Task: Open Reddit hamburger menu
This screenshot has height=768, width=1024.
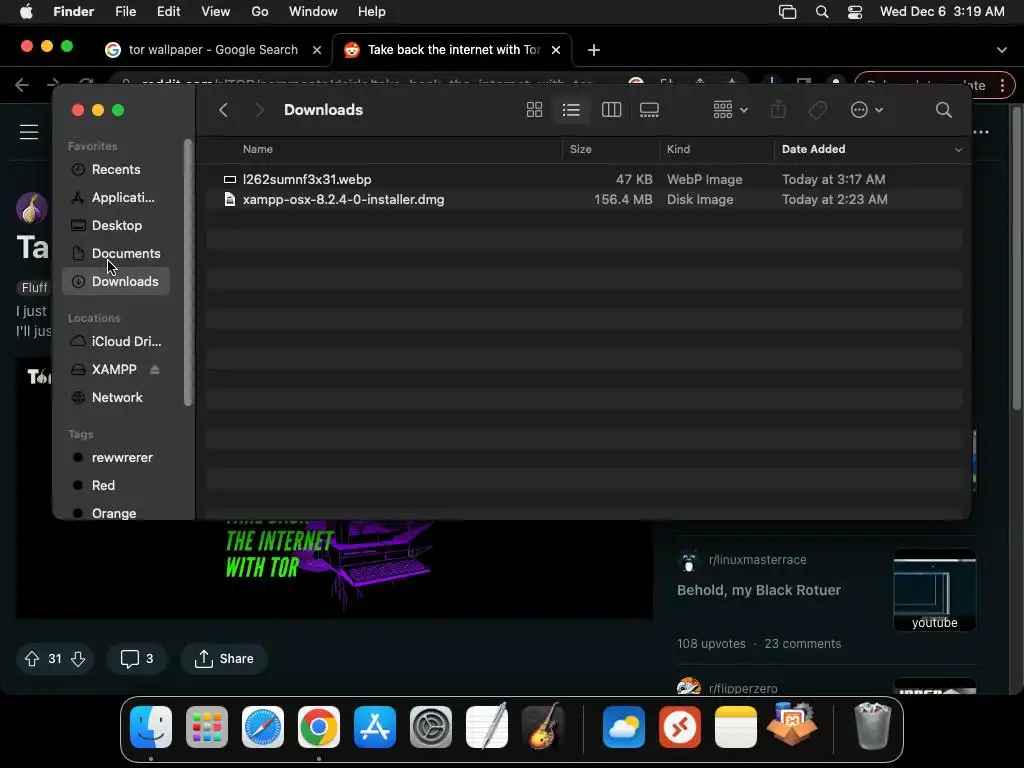Action: (x=29, y=132)
